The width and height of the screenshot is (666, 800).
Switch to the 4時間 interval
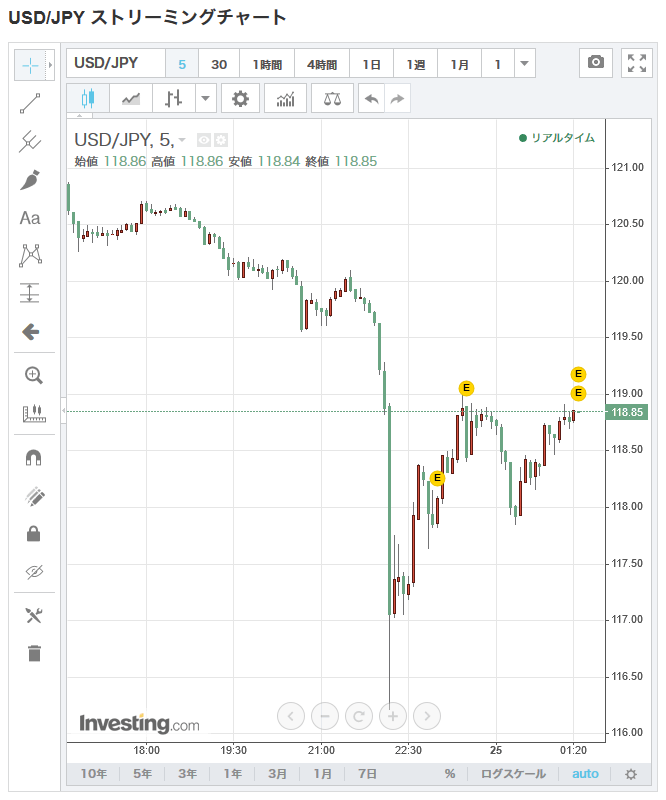(322, 64)
